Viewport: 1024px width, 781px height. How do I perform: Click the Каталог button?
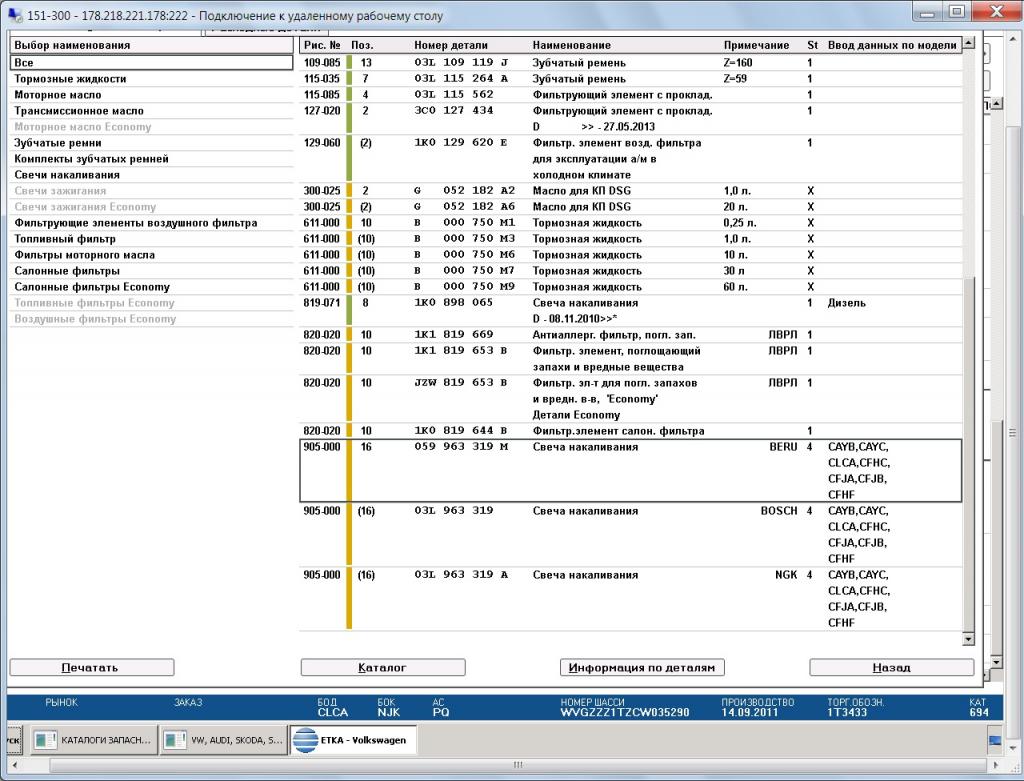383,667
